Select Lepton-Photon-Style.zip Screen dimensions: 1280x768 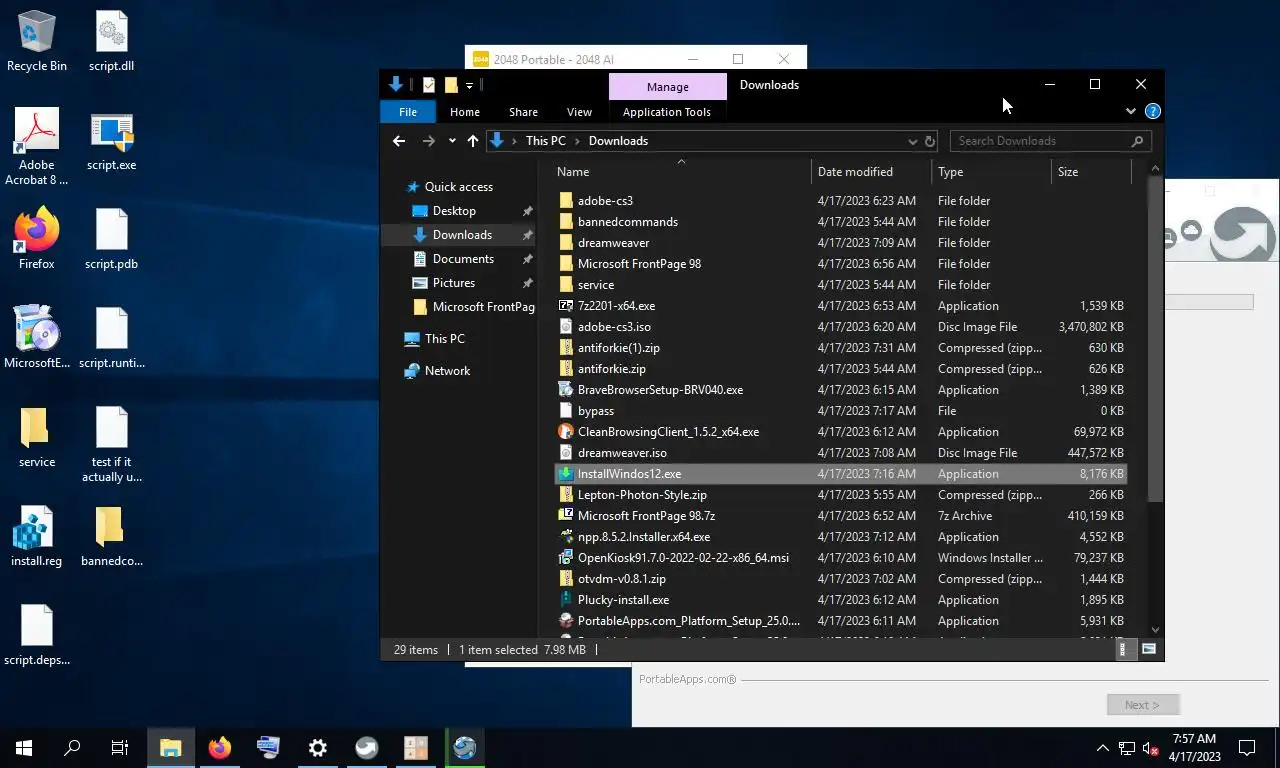pos(840,495)
